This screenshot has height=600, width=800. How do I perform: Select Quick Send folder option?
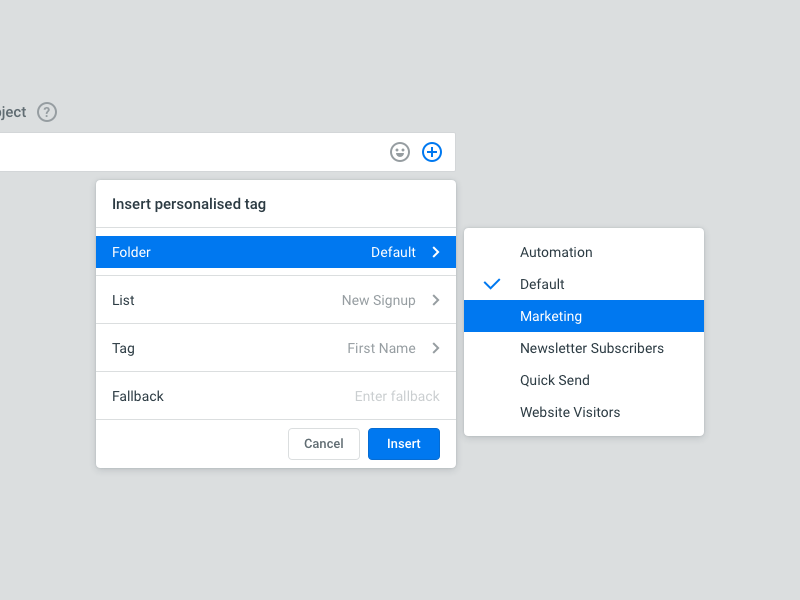(x=554, y=380)
